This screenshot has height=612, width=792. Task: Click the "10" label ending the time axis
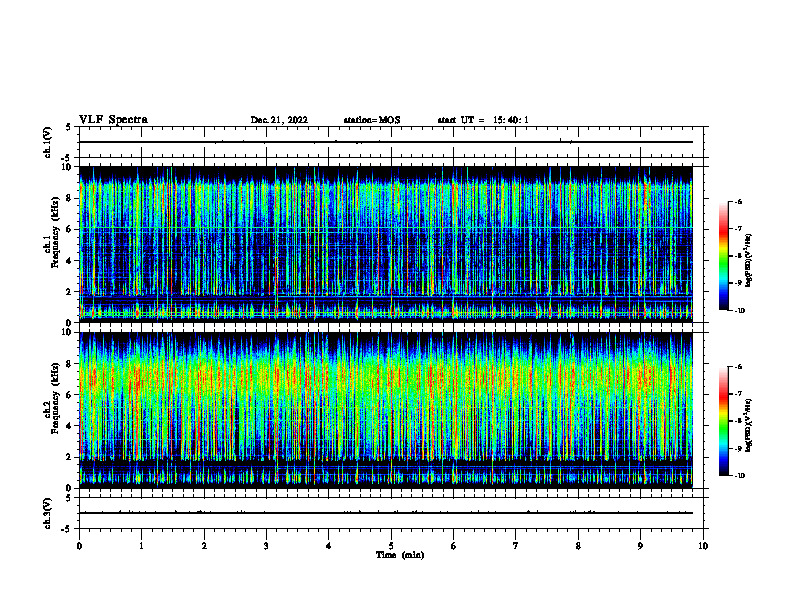[x=703, y=546]
